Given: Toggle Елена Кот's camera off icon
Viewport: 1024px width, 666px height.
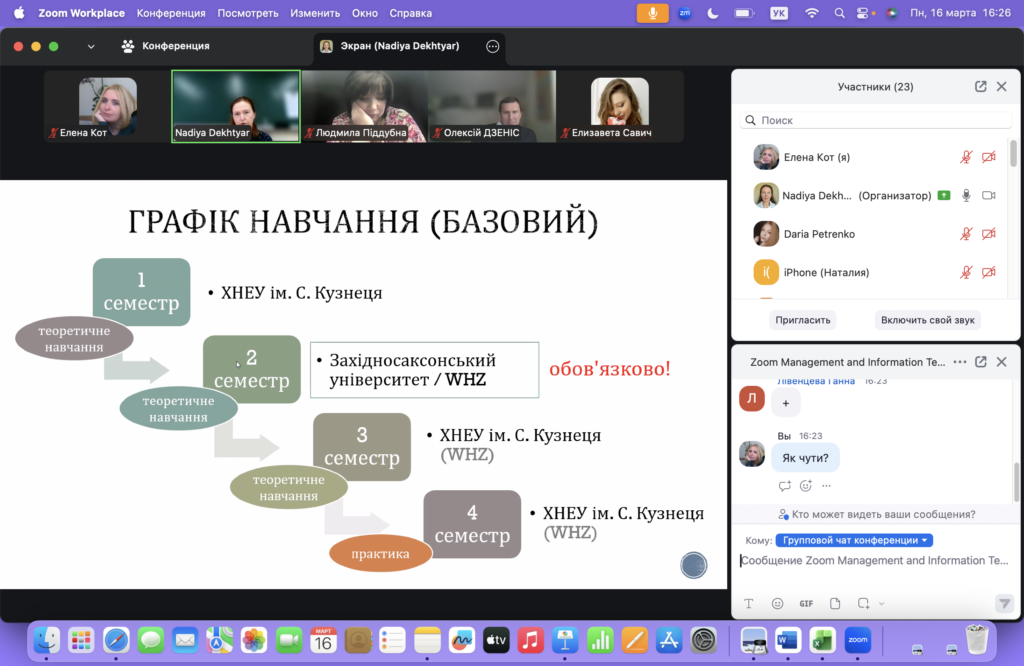Looking at the screenshot, I should [x=989, y=157].
